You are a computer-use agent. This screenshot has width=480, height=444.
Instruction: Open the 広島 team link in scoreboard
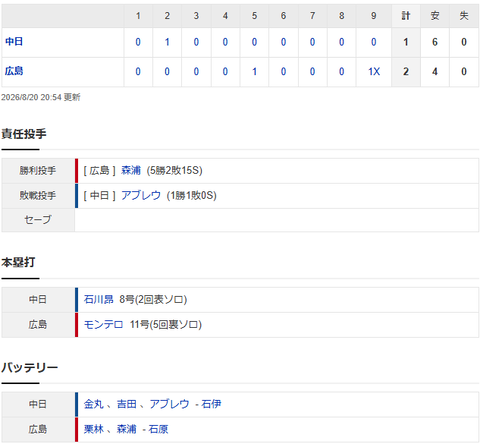[x=14, y=71]
